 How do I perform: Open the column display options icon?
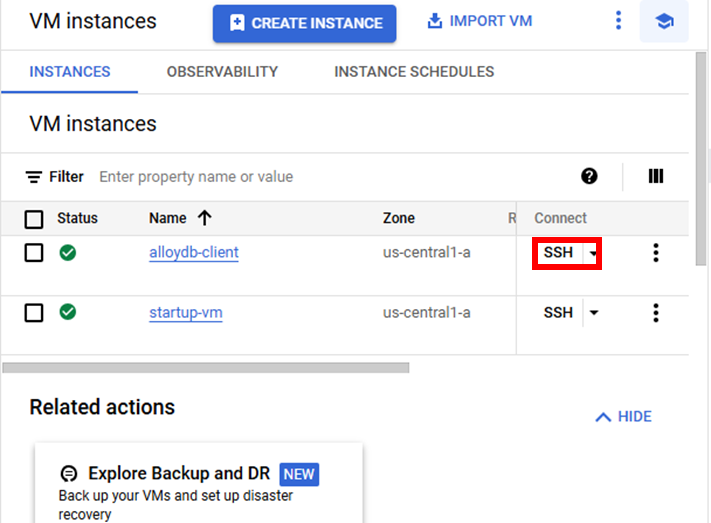656,176
